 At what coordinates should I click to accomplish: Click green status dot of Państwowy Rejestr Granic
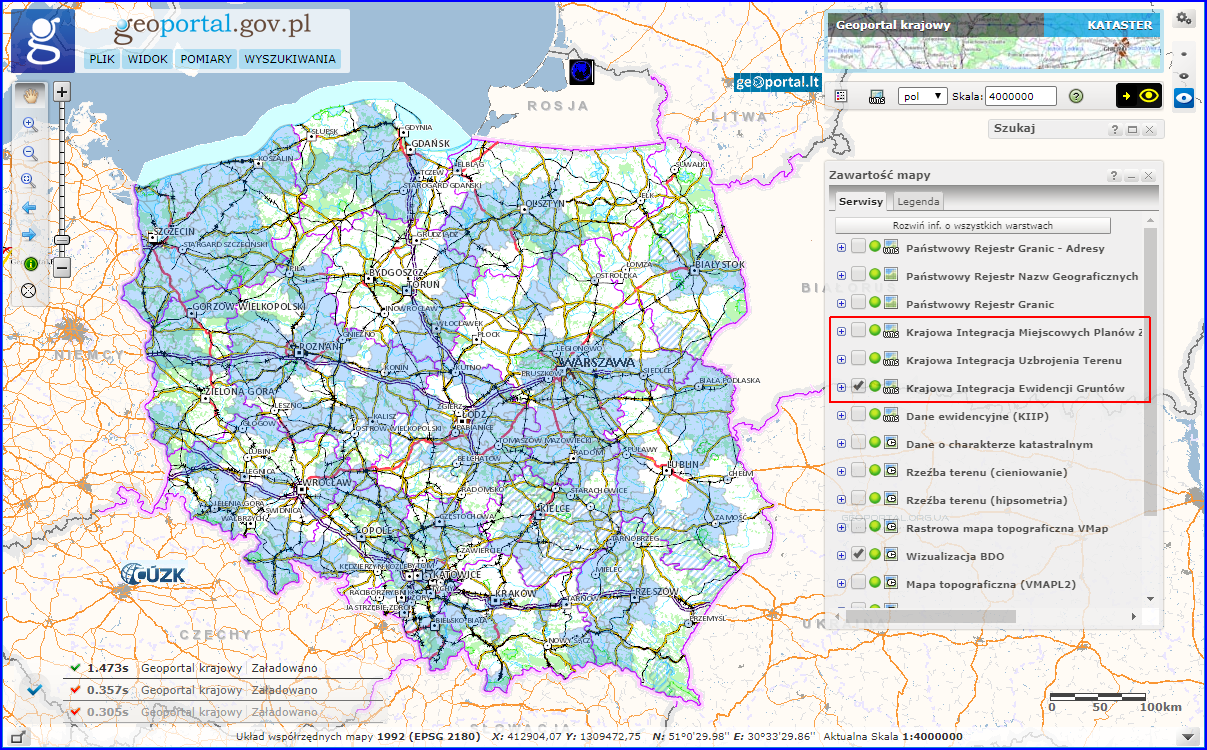874,303
